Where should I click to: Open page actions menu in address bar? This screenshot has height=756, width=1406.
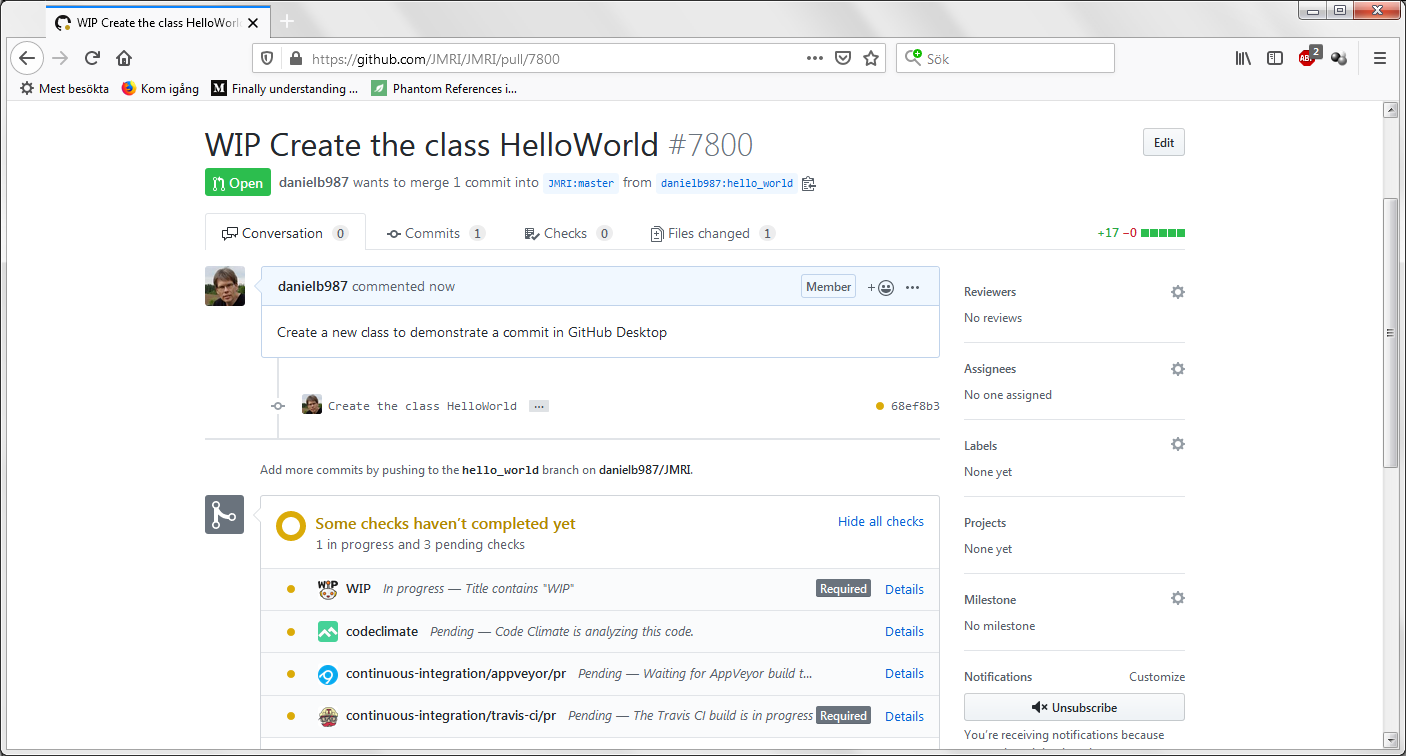point(815,59)
